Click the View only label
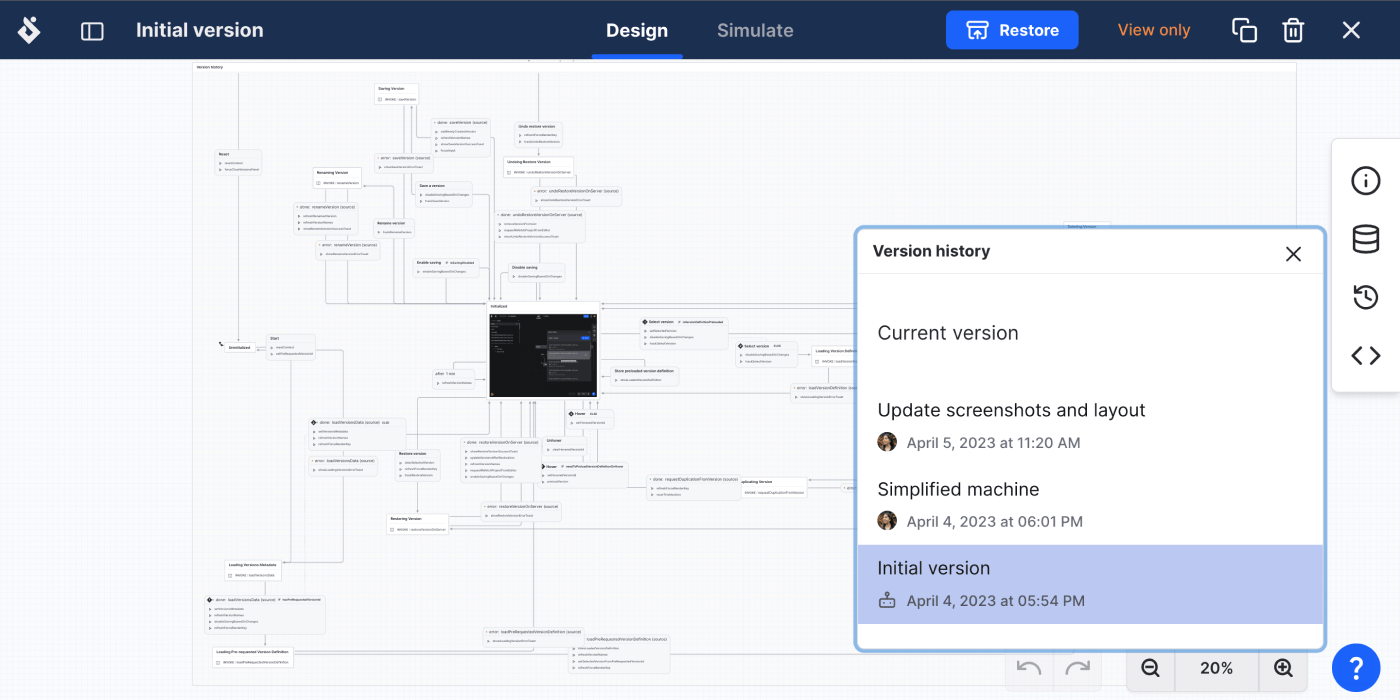1400x700 pixels. (x=1154, y=30)
